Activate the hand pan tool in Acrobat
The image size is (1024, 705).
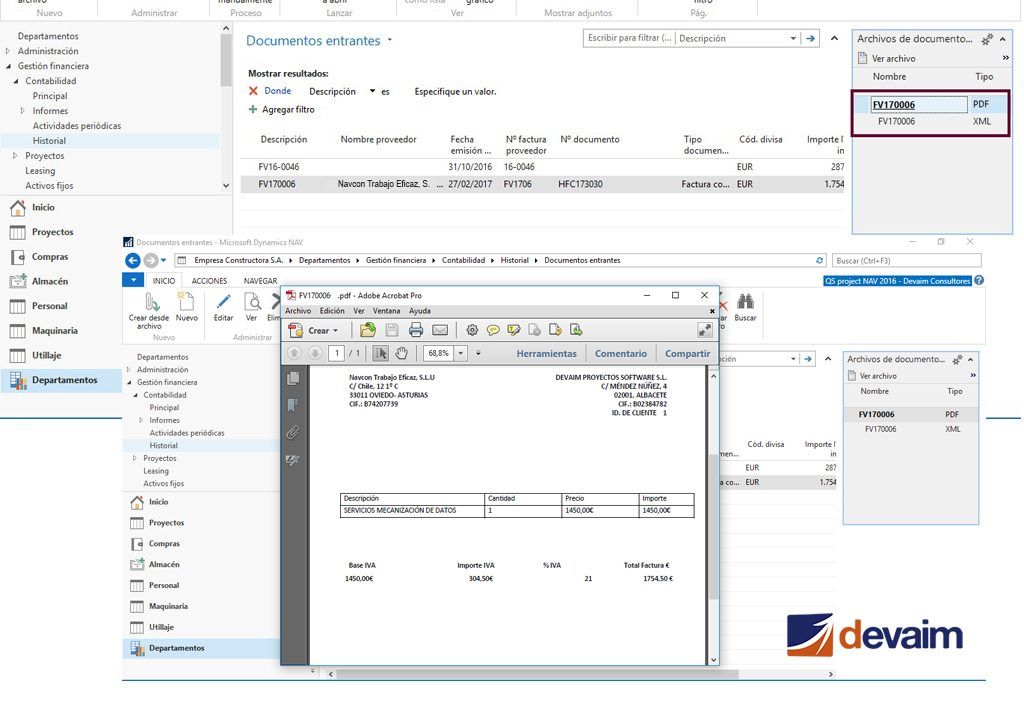[x=401, y=353]
